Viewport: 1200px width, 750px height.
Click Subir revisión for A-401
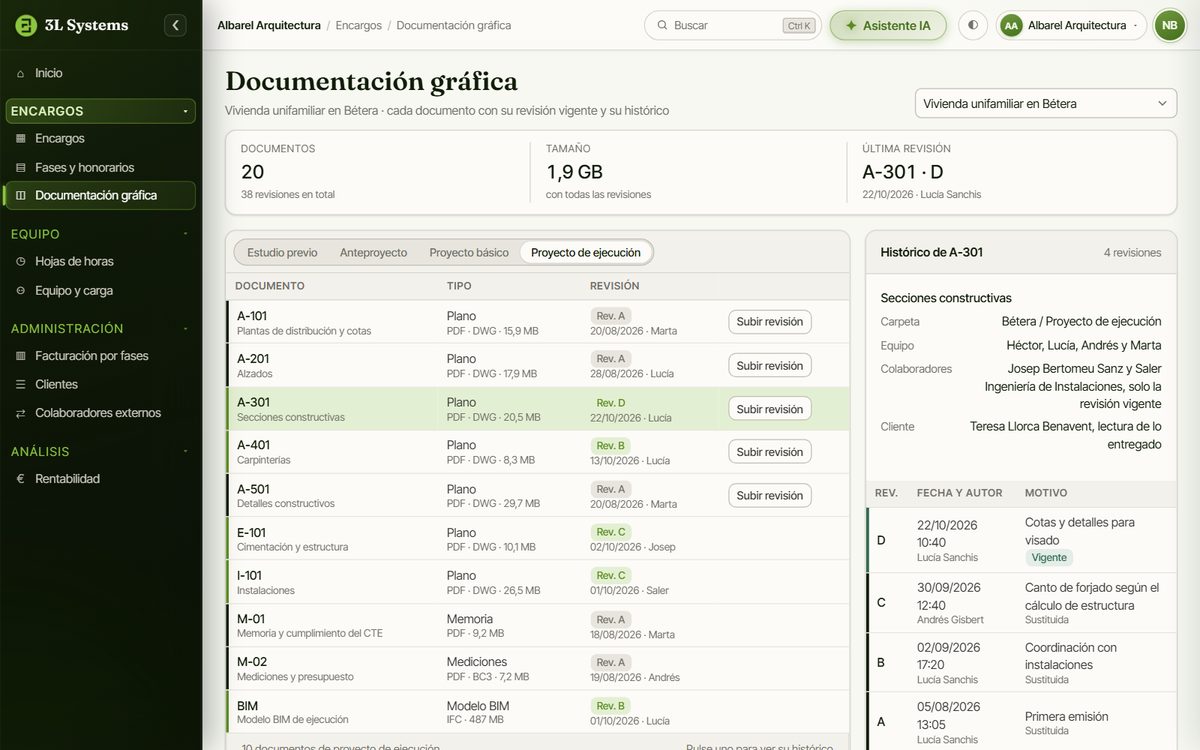(769, 451)
